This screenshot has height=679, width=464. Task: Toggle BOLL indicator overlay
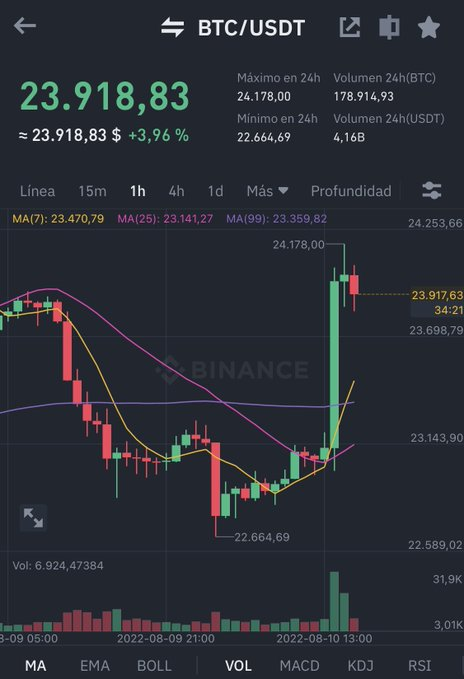(154, 666)
